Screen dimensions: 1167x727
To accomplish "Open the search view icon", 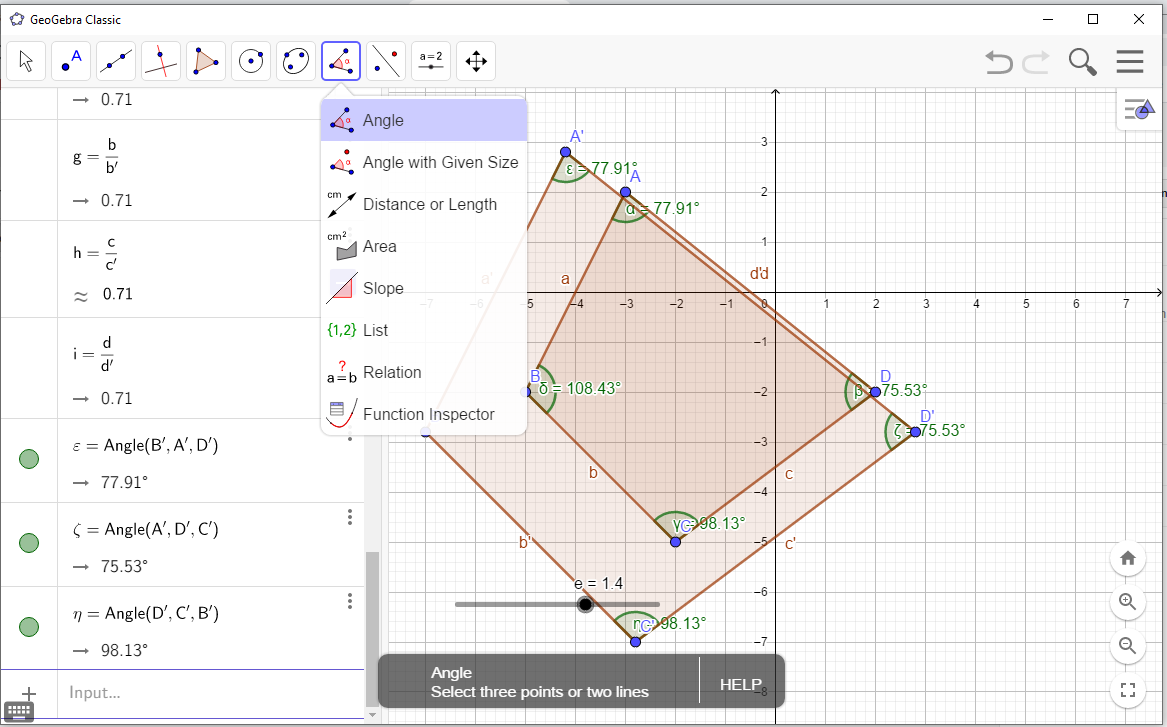I will point(1082,61).
